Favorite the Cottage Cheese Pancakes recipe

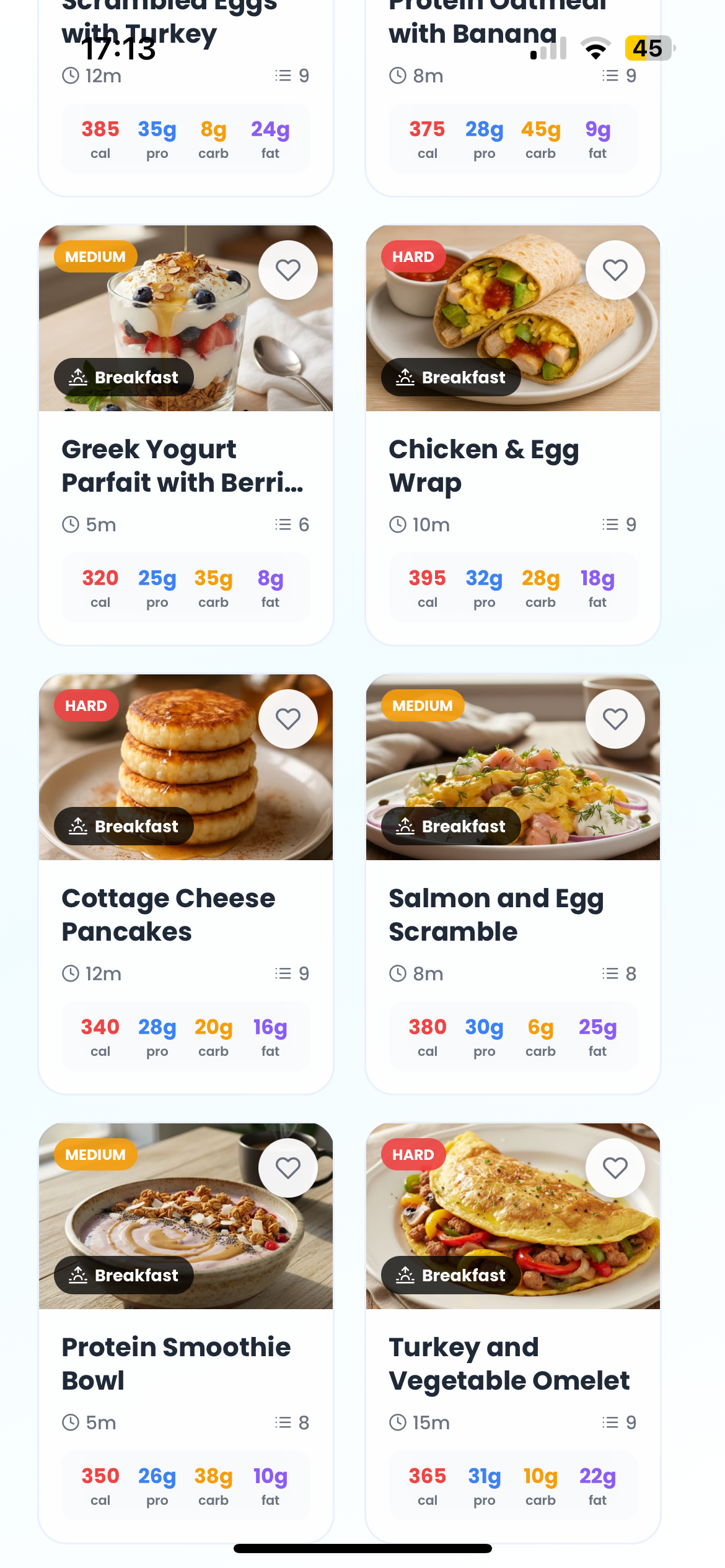(288, 719)
